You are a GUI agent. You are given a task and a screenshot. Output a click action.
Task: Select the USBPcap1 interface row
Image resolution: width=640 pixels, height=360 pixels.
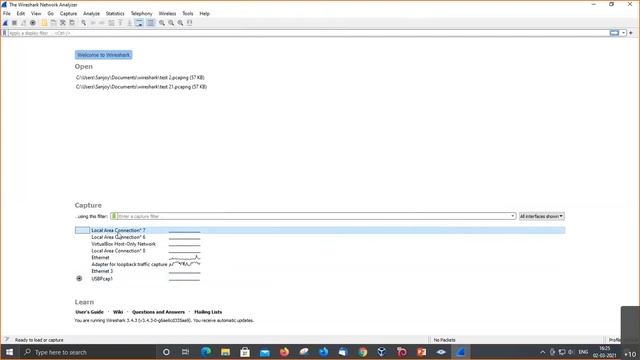pos(320,279)
